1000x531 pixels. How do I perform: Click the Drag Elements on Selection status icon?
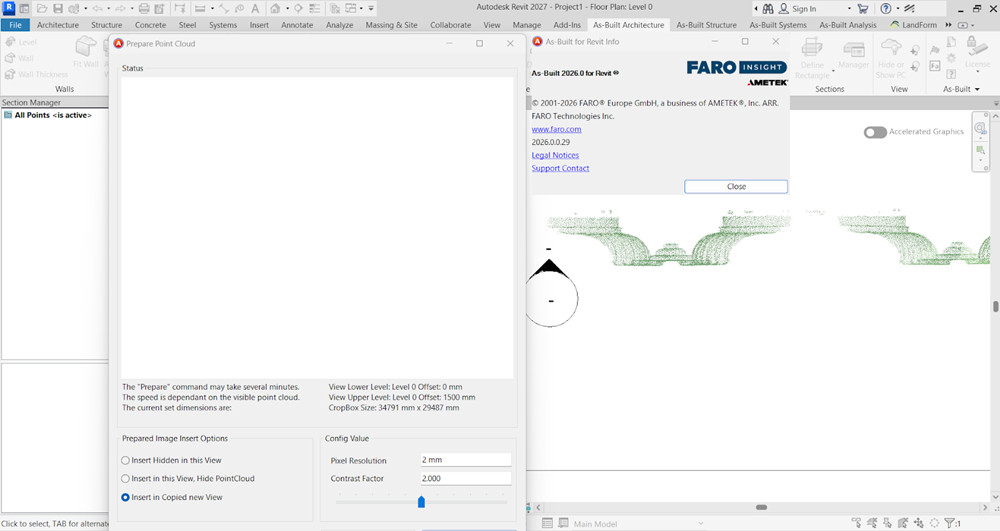click(x=919, y=523)
